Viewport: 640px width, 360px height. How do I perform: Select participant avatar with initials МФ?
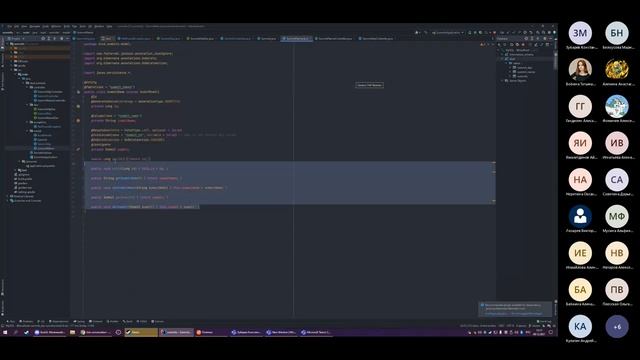pyautogui.click(x=617, y=216)
